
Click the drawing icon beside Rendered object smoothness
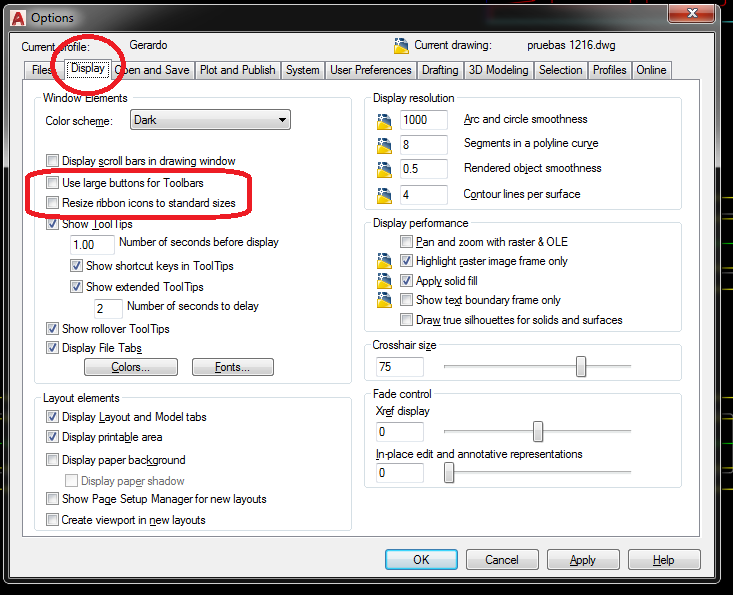pos(384,170)
